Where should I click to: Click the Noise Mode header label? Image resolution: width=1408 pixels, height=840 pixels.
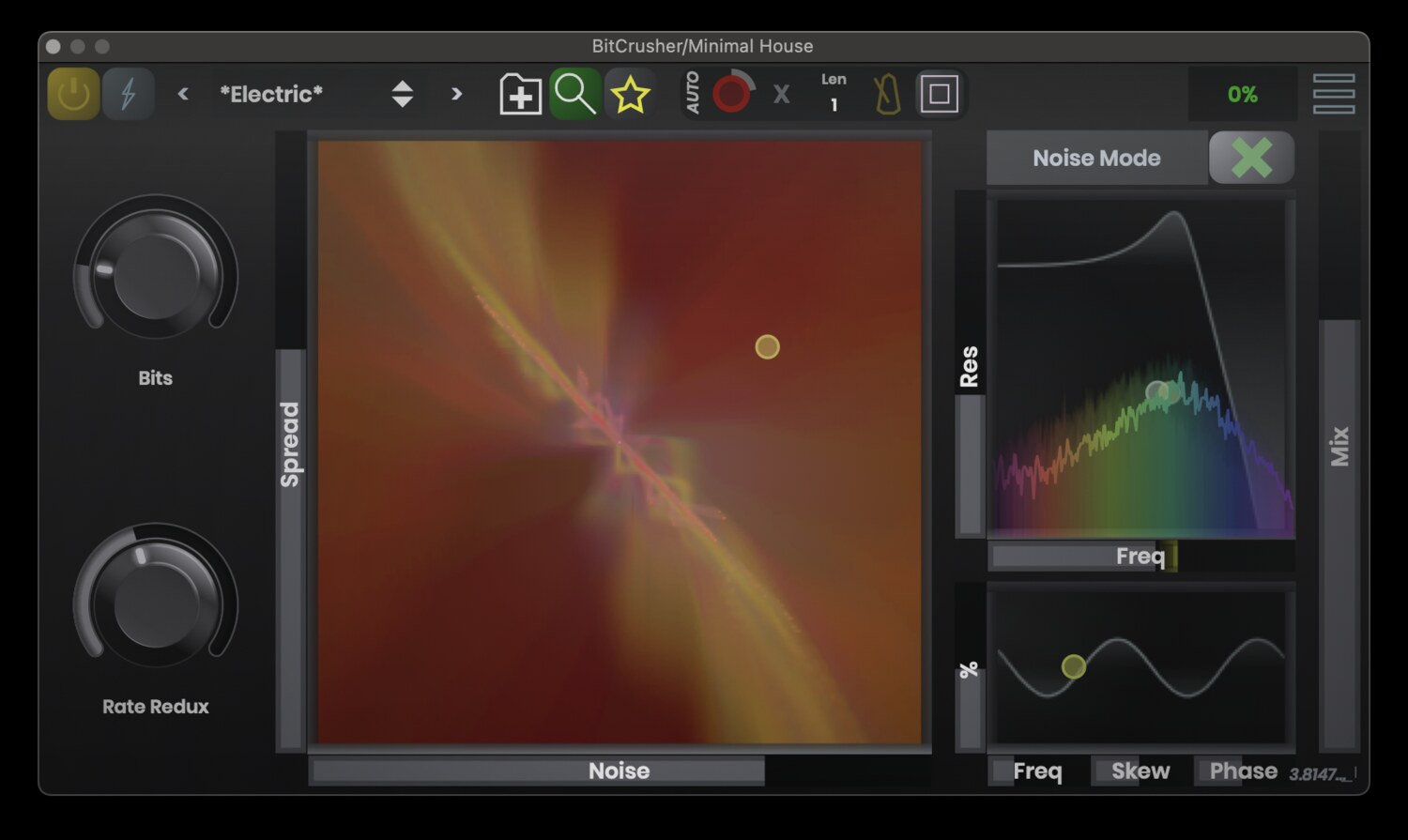pyautogui.click(x=1095, y=158)
